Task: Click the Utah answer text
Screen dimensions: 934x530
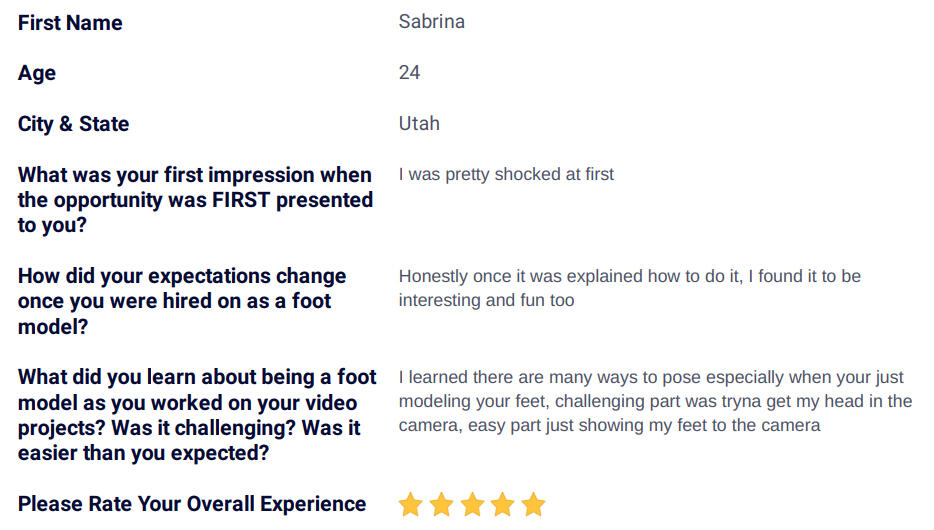Action: 419,123
